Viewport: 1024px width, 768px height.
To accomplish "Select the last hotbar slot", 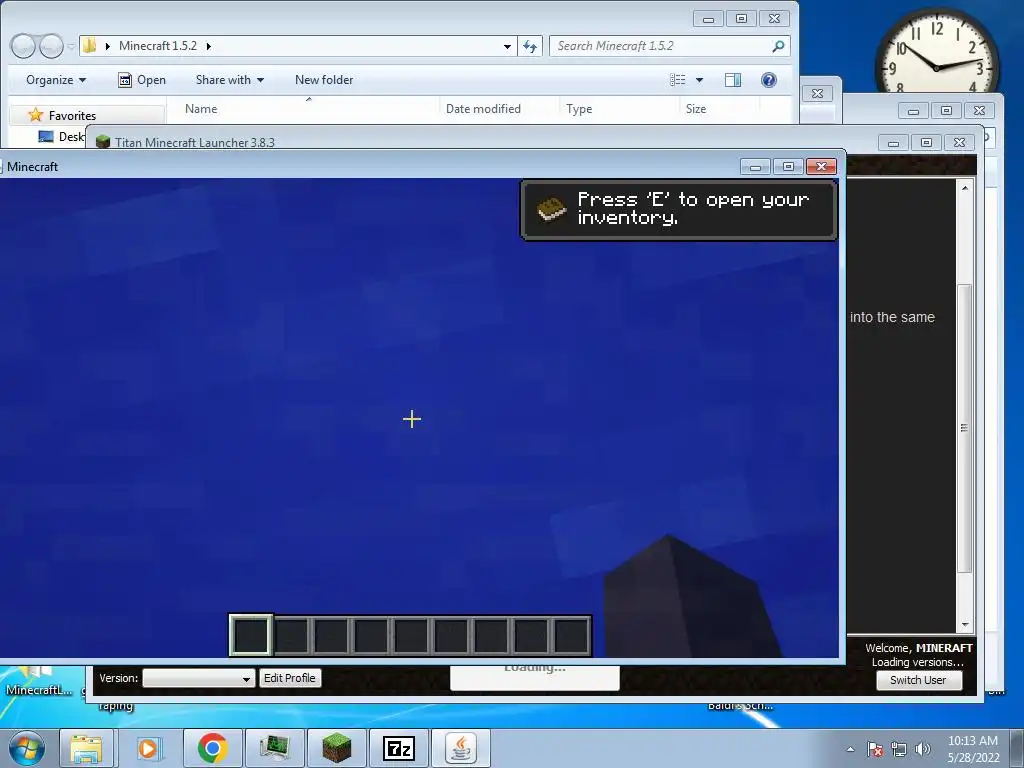I will [571, 635].
